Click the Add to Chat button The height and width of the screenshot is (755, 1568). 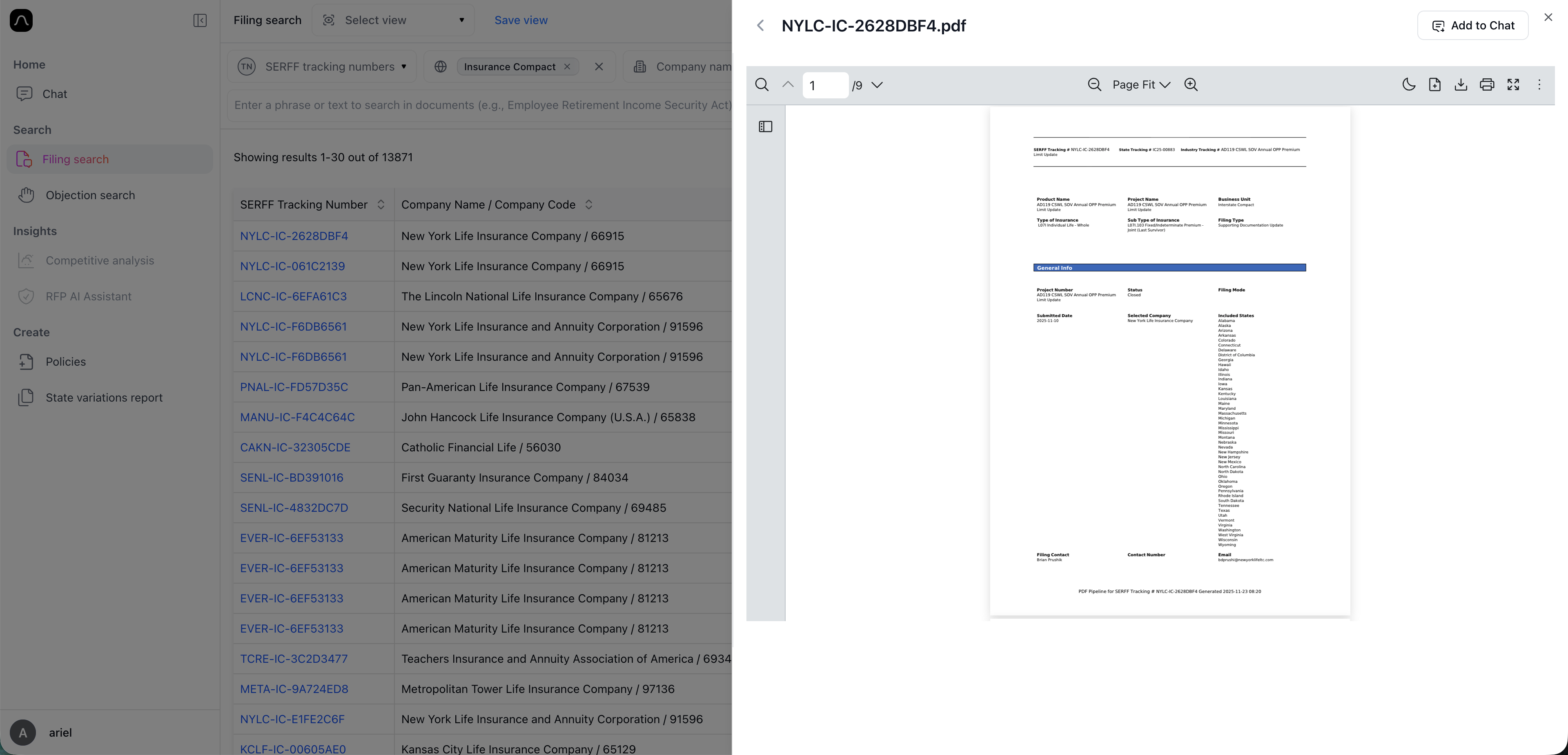[1473, 25]
